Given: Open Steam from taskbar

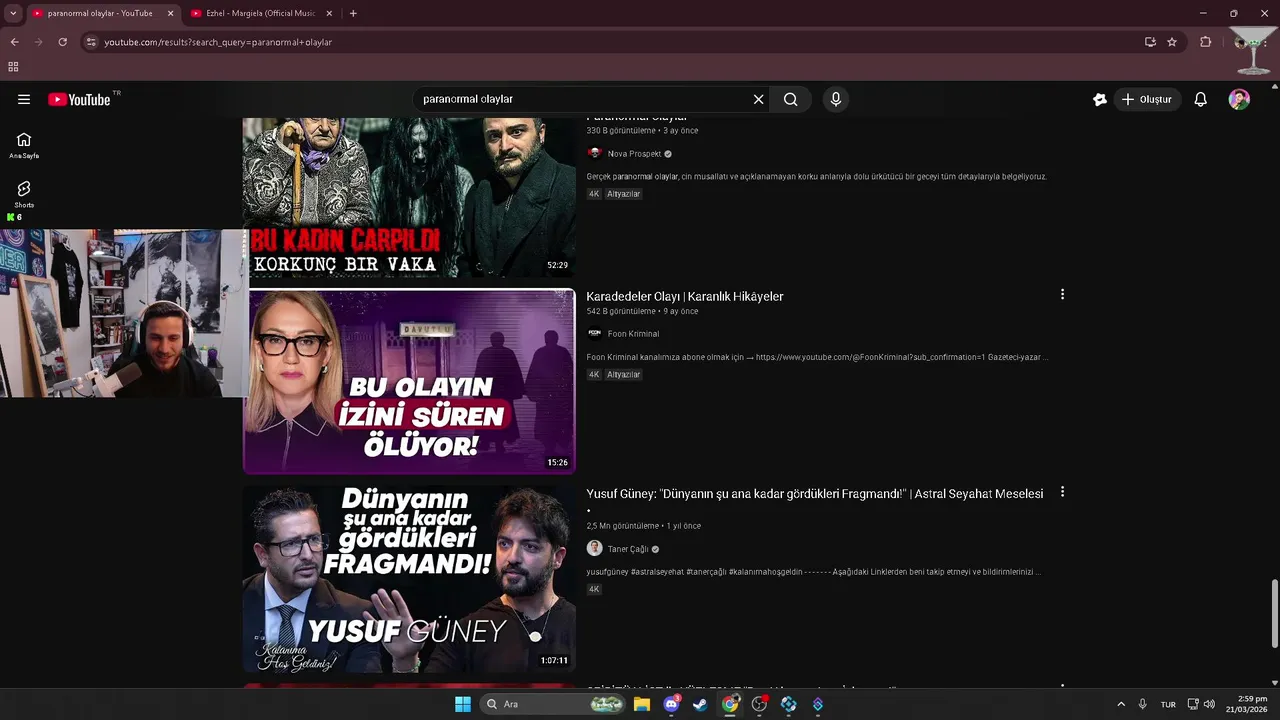Looking at the screenshot, I should tap(700, 704).
